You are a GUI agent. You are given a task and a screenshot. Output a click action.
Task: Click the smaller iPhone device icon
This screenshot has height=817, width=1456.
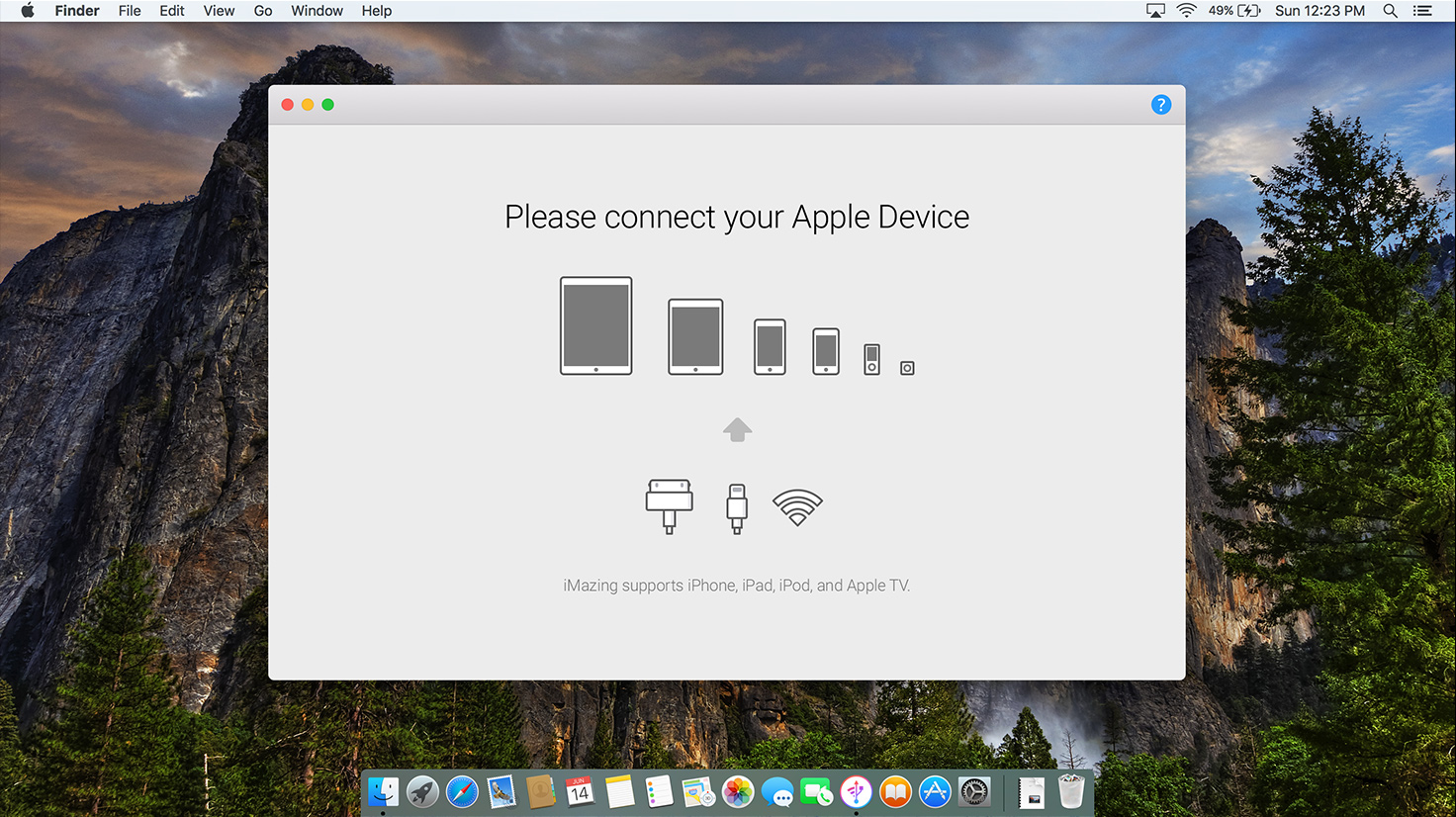pyautogui.click(x=826, y=351)
